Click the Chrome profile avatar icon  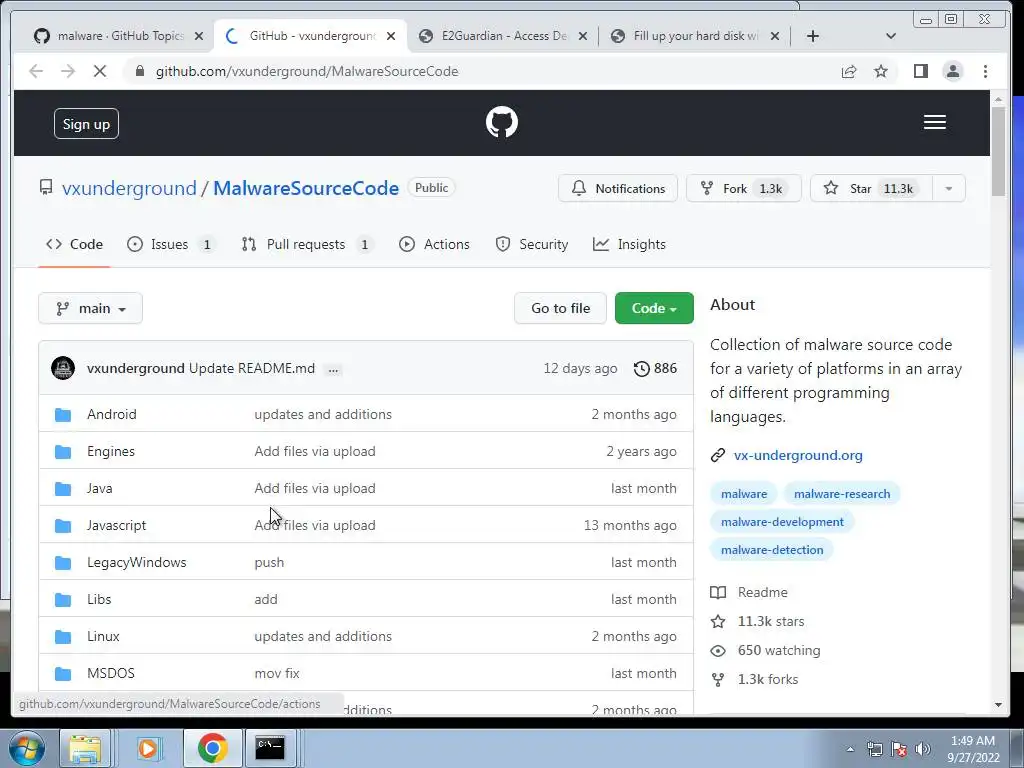pyautogui.click(x=953, y=71)
